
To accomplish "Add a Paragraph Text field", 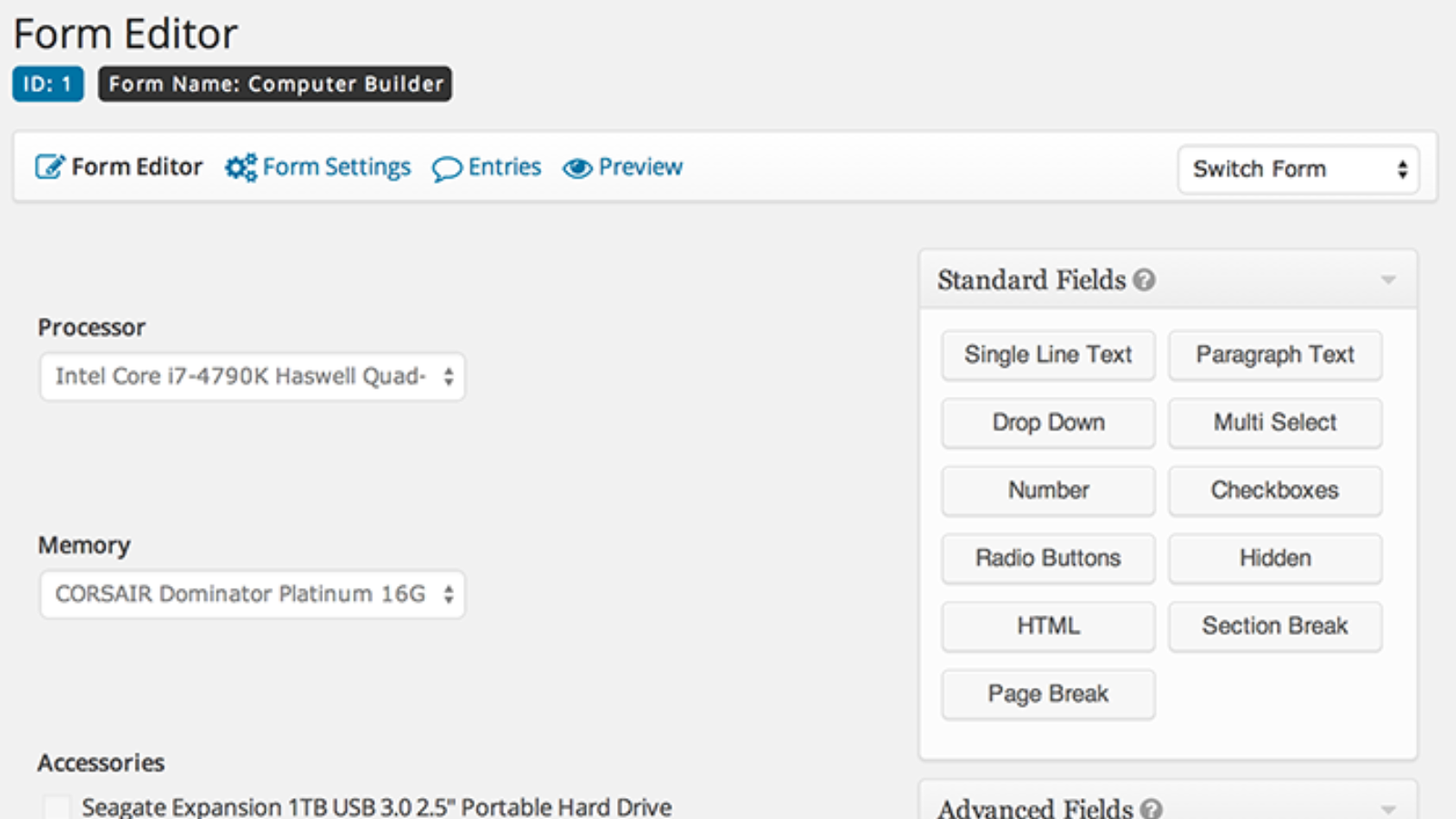I will point(1274,355).
